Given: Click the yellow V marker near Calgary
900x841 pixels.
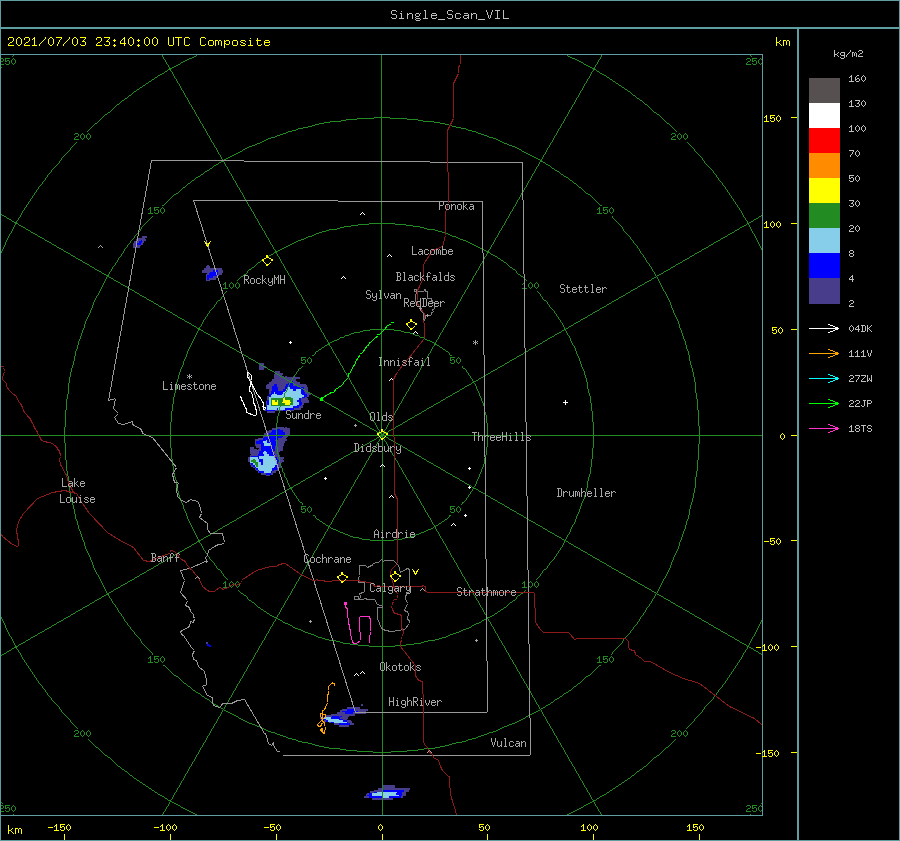Looking at the screenshot, I should click(x=415, y=572).
